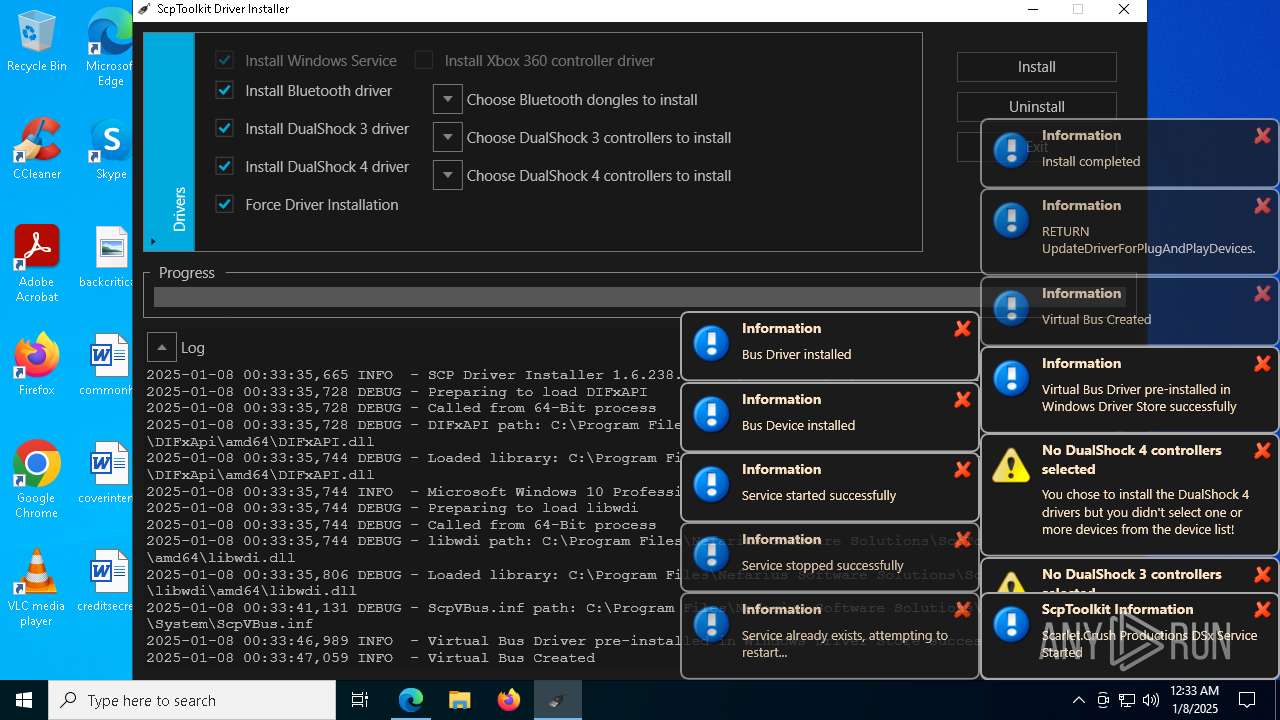The height and width of the screenshot is (720, 1280).
Task: Select ScpToolkit installer taskbar icon
Action: [557, 700]
